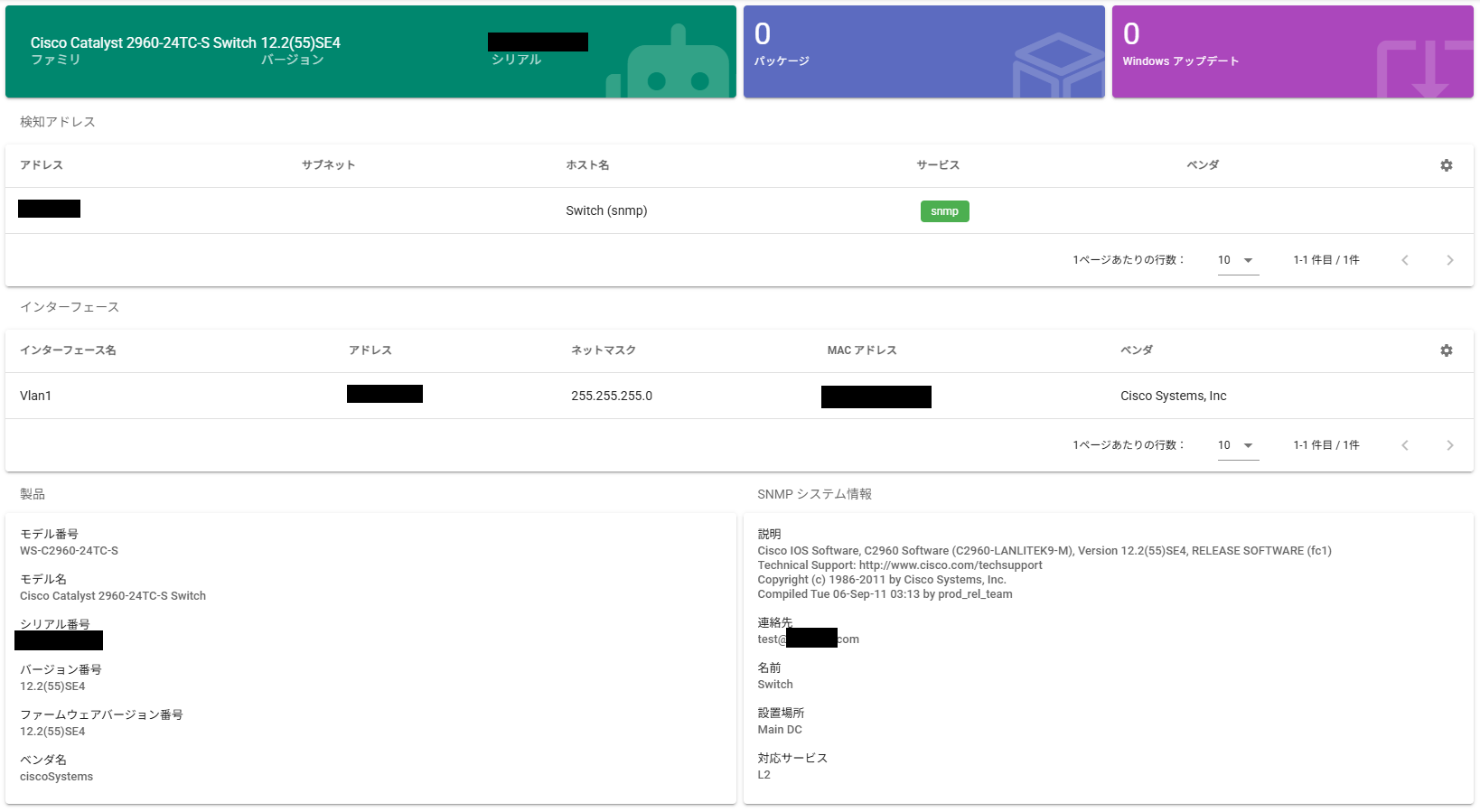The width and height of the screenshot is (1480, 812).
Task: Go to next page in interfaces table
Action: pos(1449,445)
